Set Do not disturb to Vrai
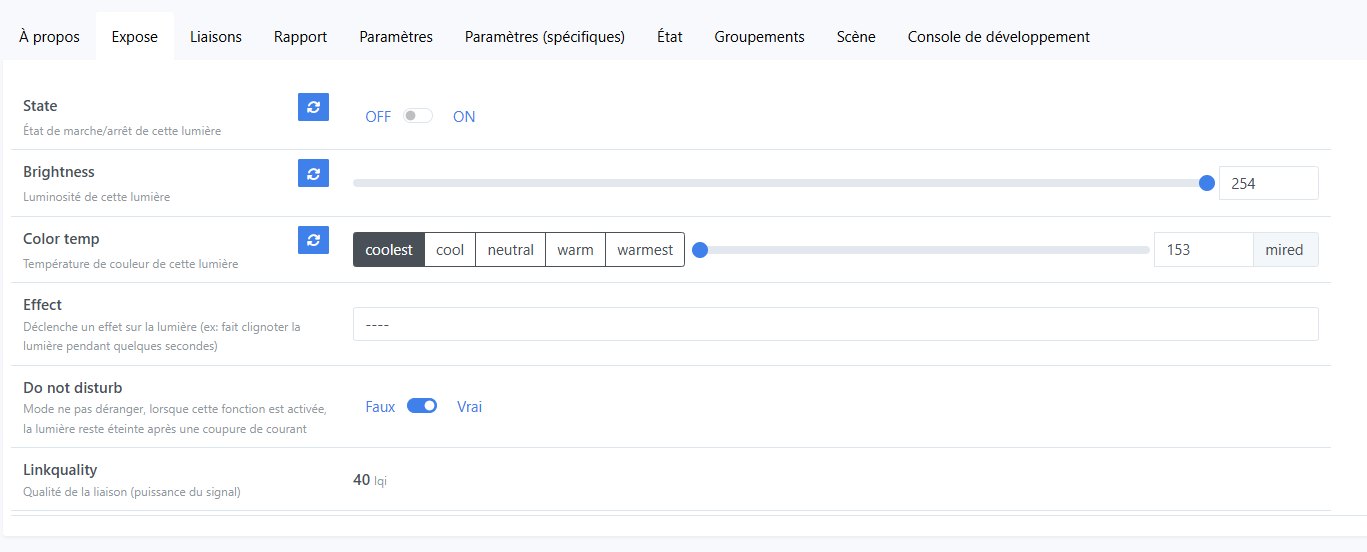The image size is (1367, 552). click(470, 407)
